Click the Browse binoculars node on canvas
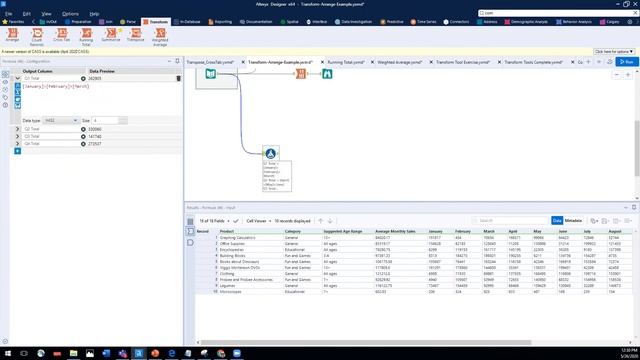 [x=327, y=74]
